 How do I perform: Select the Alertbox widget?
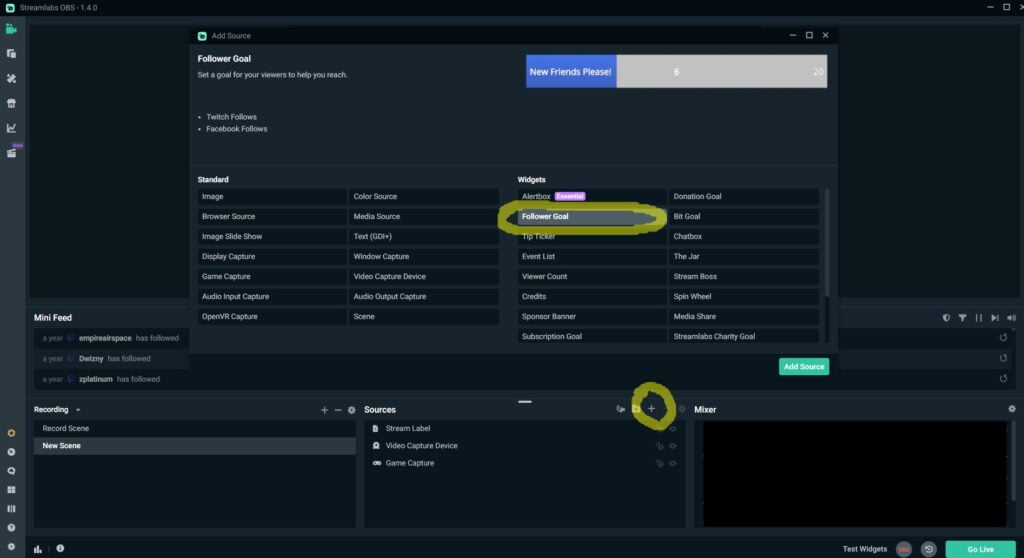[592, 196]
